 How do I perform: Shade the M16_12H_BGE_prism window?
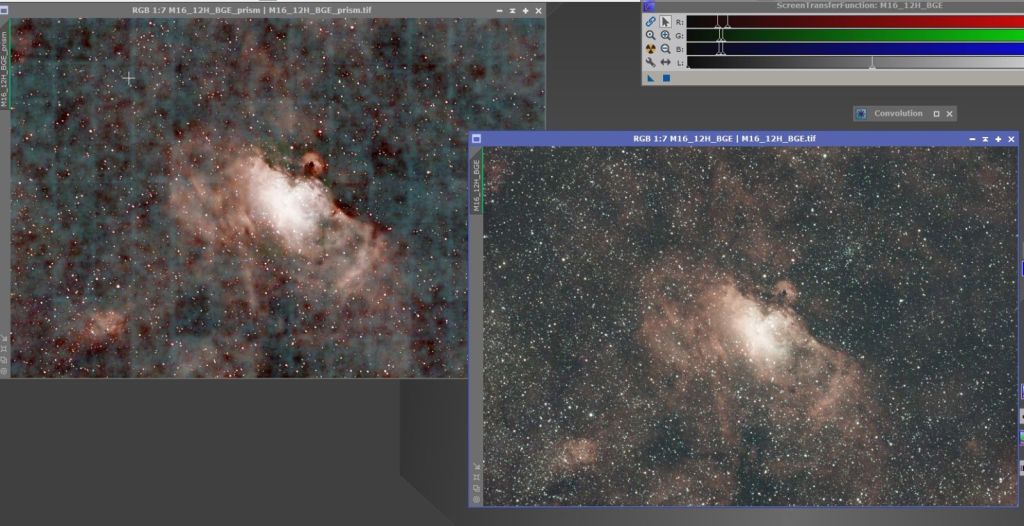tap(513, 11)
